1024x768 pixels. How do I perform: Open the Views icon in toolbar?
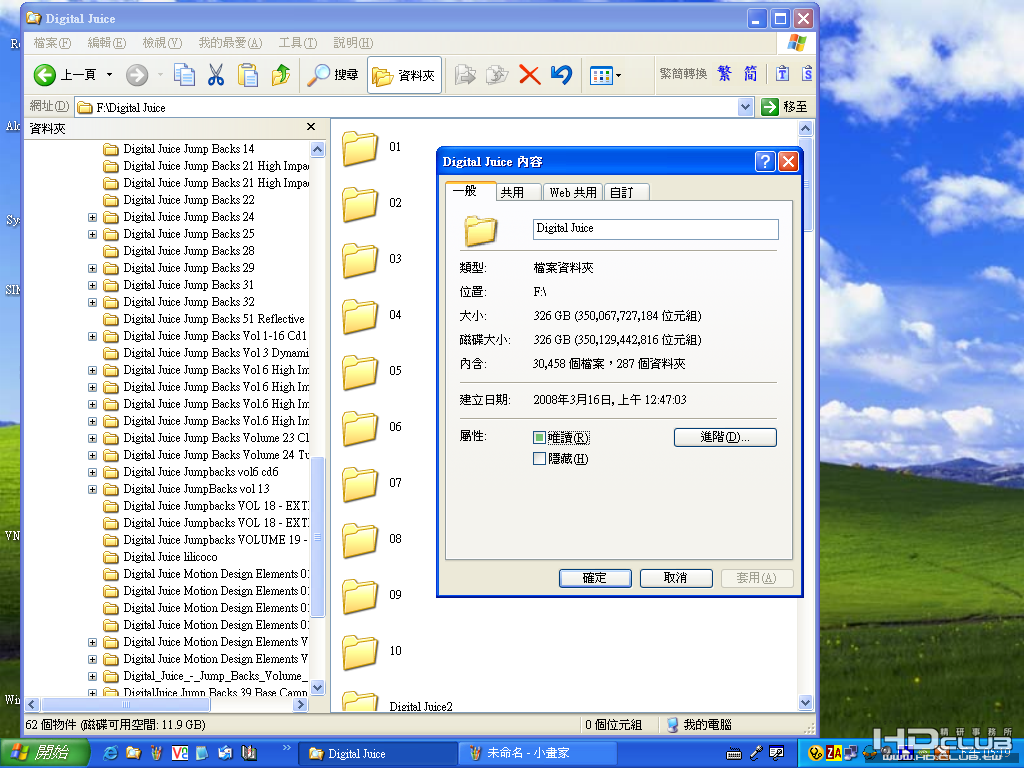[x=601, y=76]
